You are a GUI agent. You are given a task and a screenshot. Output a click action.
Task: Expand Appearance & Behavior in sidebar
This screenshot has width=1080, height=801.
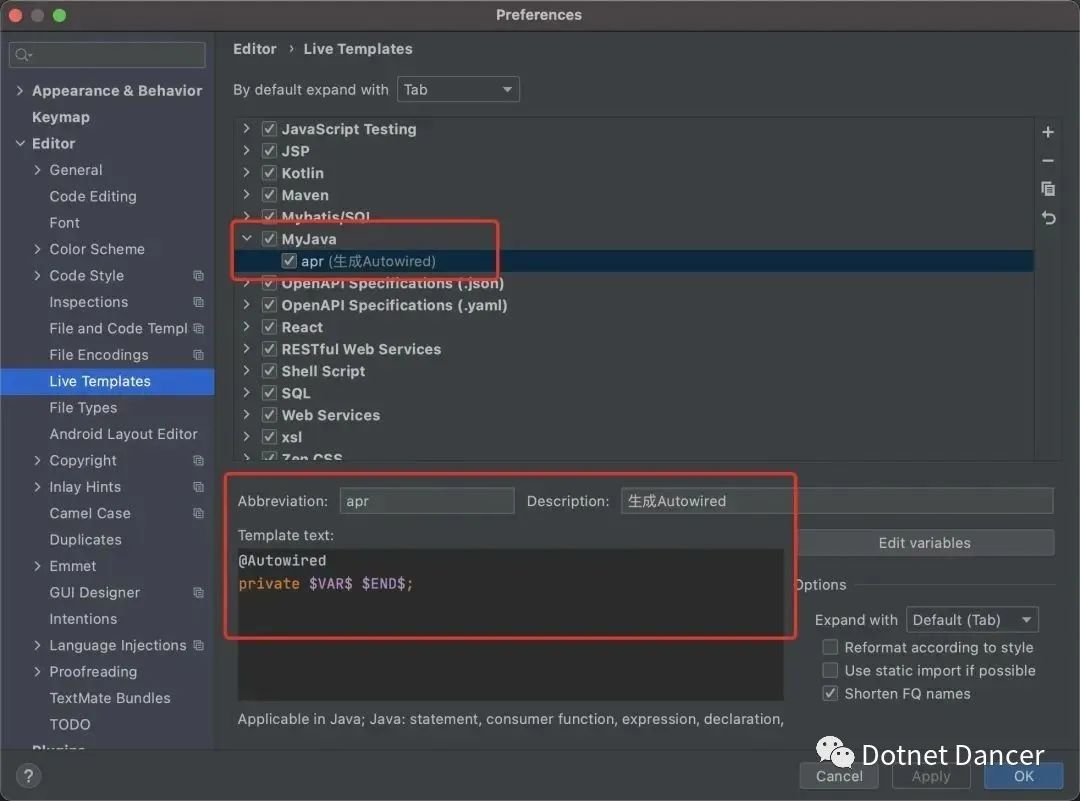20,90
